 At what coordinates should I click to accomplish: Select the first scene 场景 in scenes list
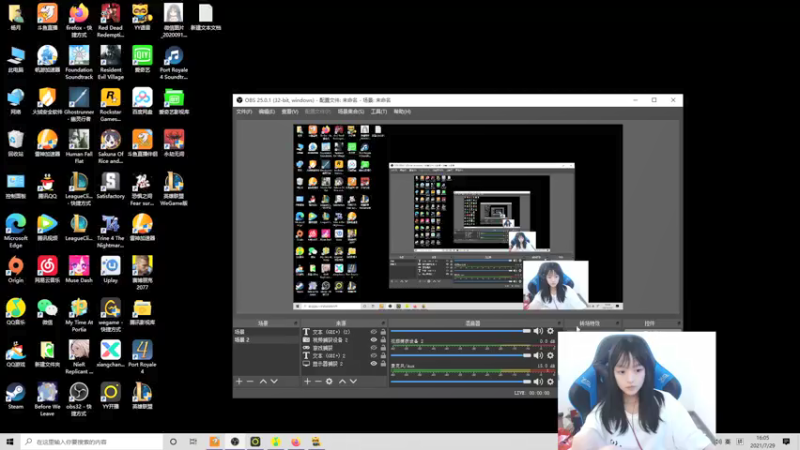[266, 332]
